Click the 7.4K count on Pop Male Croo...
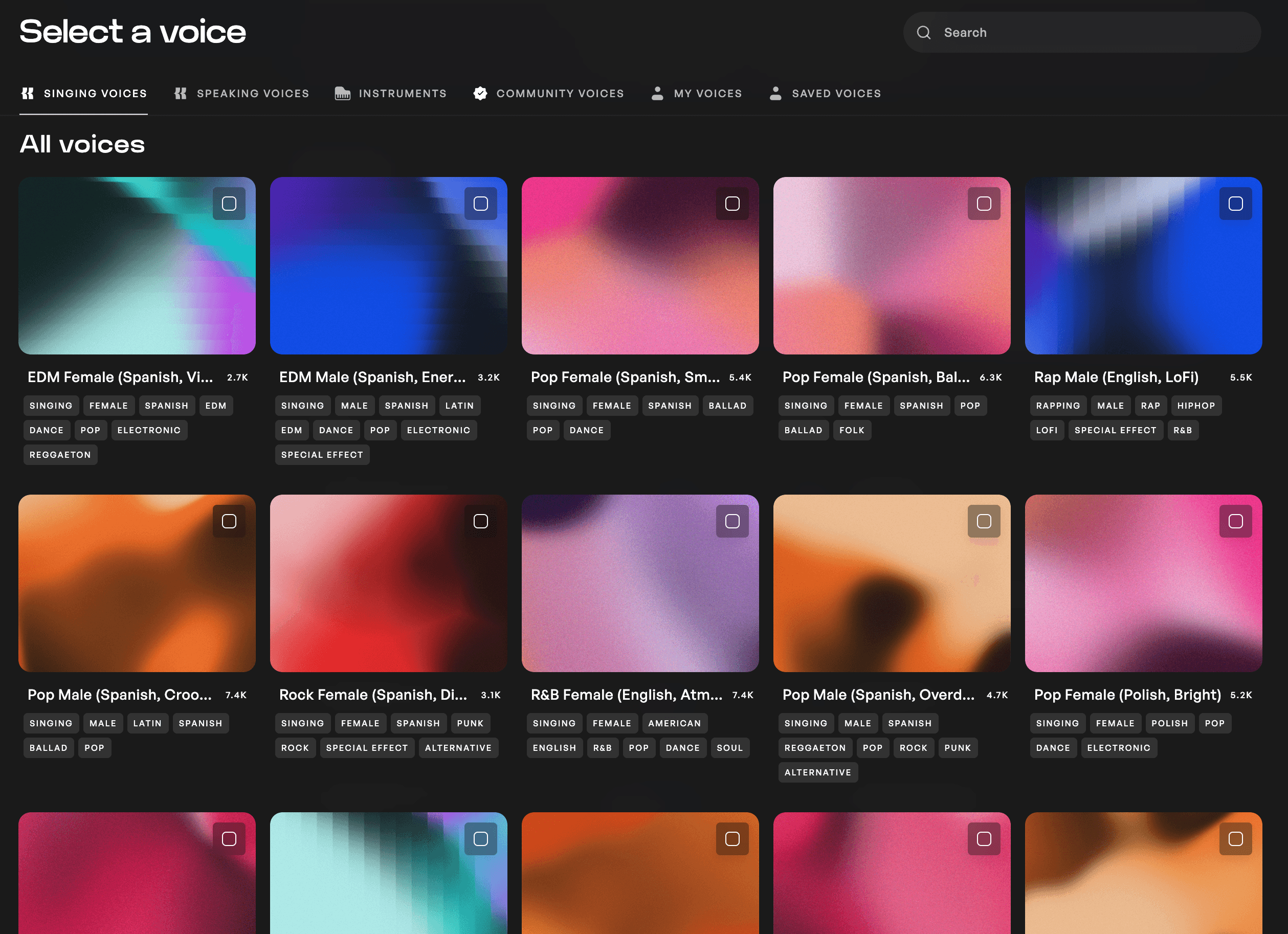1288x934 pixels. point(236,695)
